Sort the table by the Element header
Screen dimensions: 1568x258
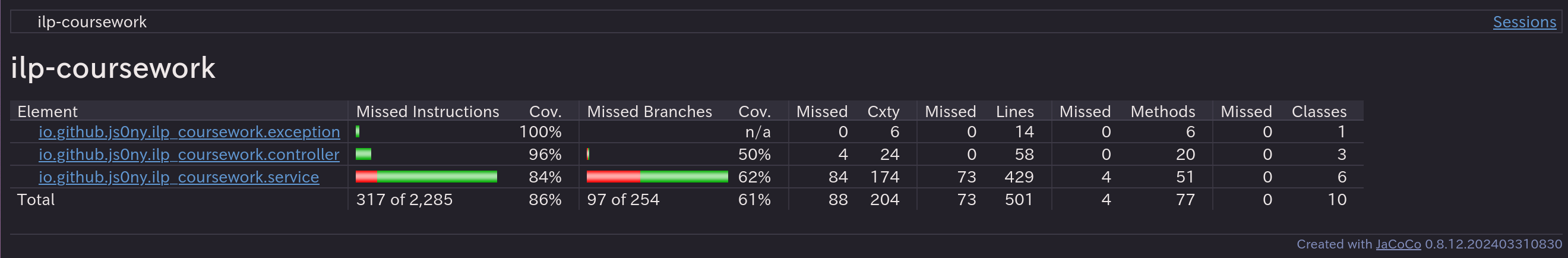[x=48, y=112]
